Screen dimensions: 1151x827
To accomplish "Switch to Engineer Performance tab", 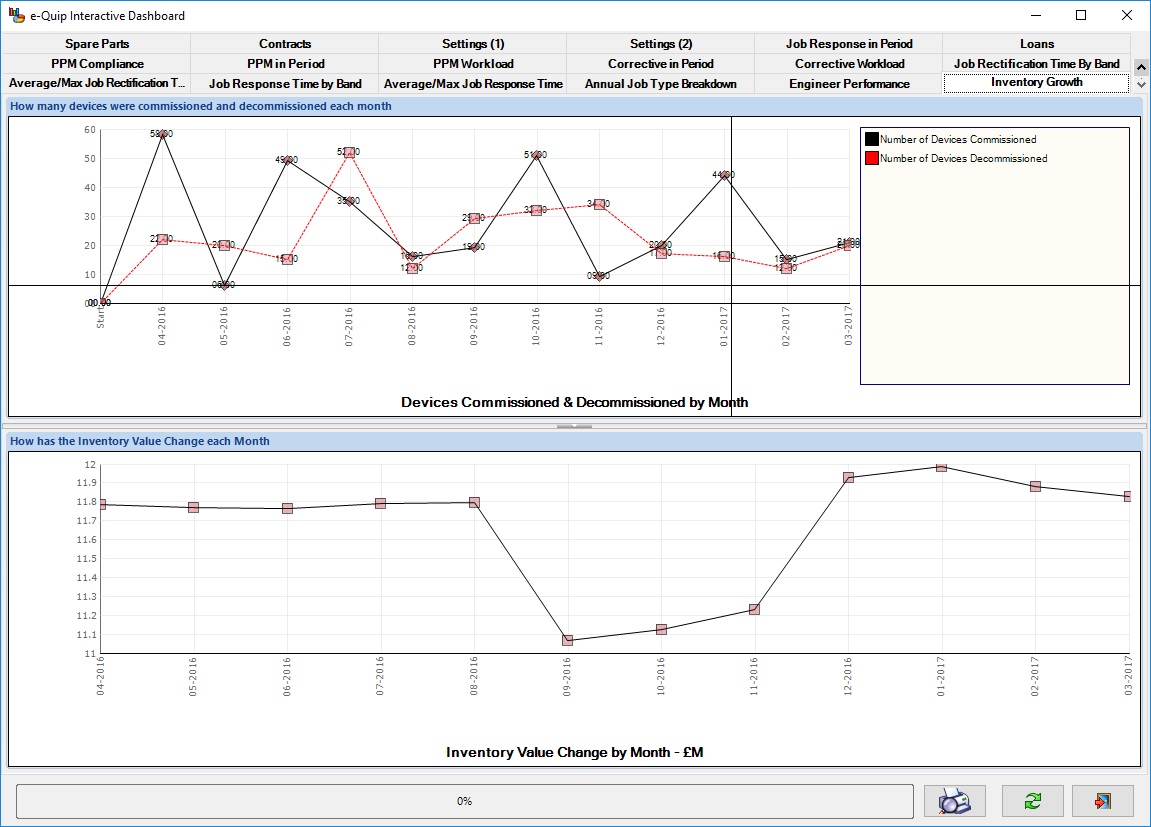I will (849, 84).
